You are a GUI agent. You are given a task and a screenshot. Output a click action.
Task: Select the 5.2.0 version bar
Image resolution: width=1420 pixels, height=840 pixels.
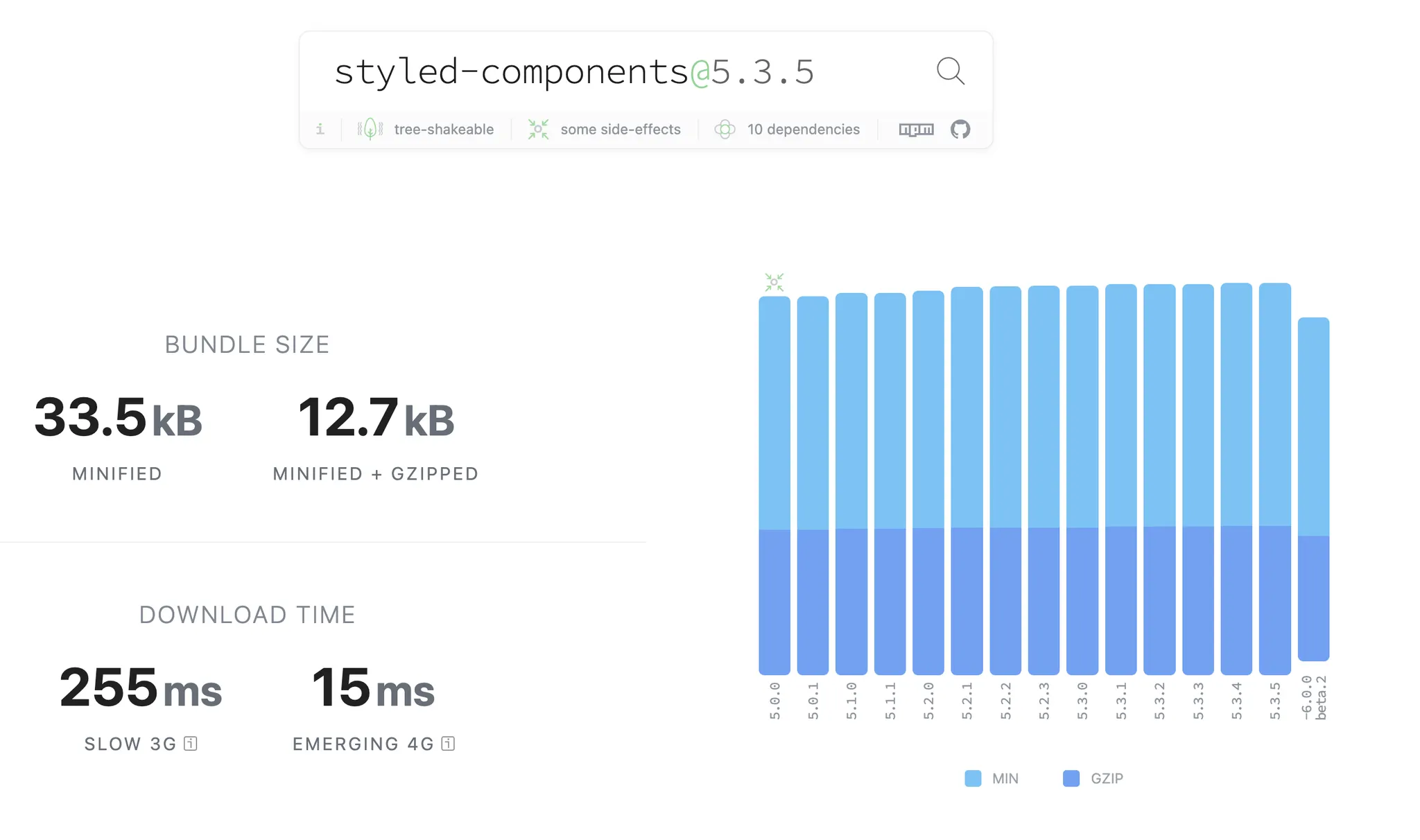coord(928,482)
